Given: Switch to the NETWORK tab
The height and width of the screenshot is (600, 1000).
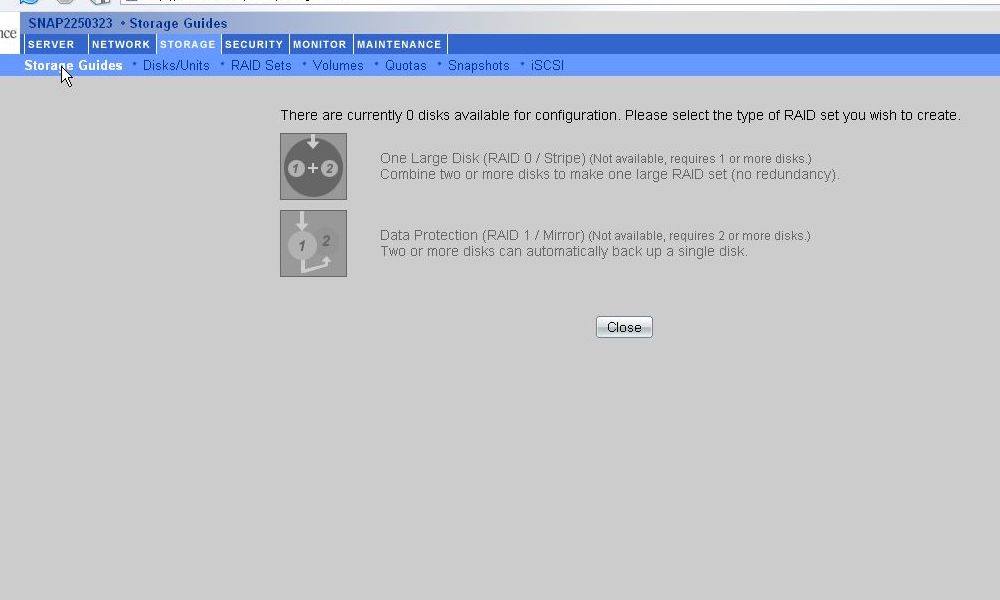Looking at the screenshot, I should point(121,44).
